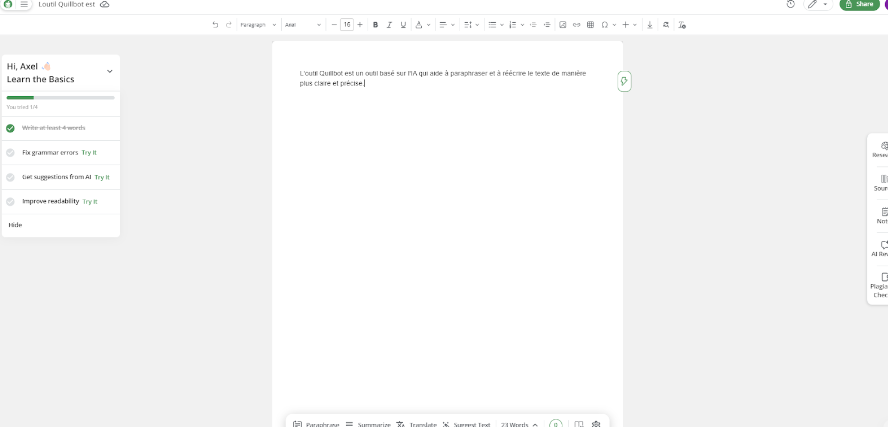Insert a hyperlink

tap(577, 25)
